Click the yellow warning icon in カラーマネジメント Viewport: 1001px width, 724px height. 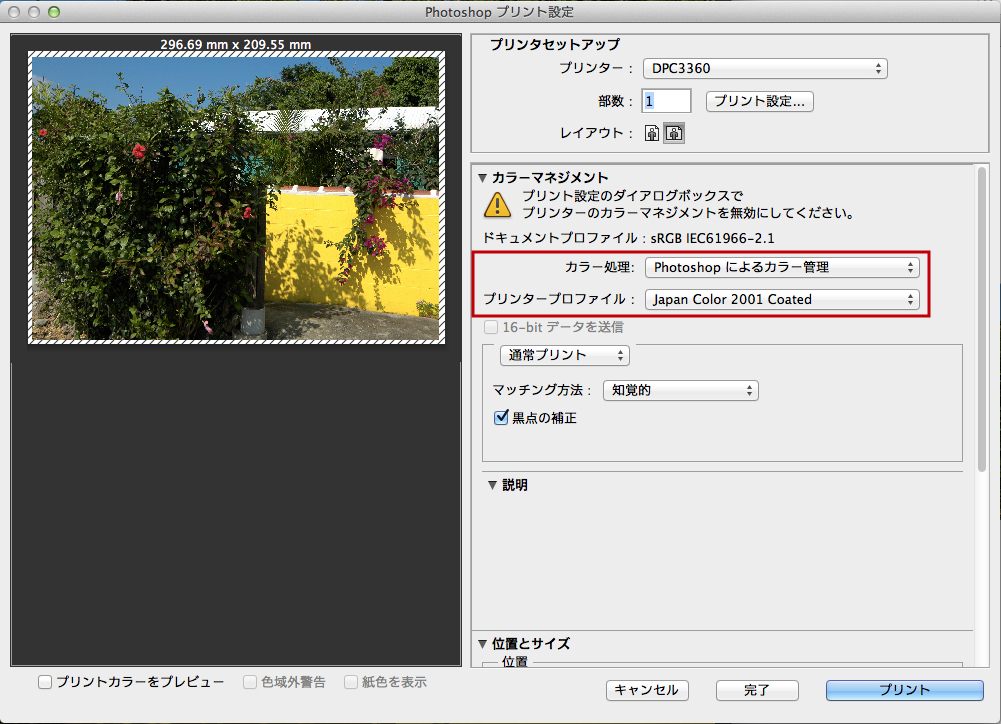496,205
